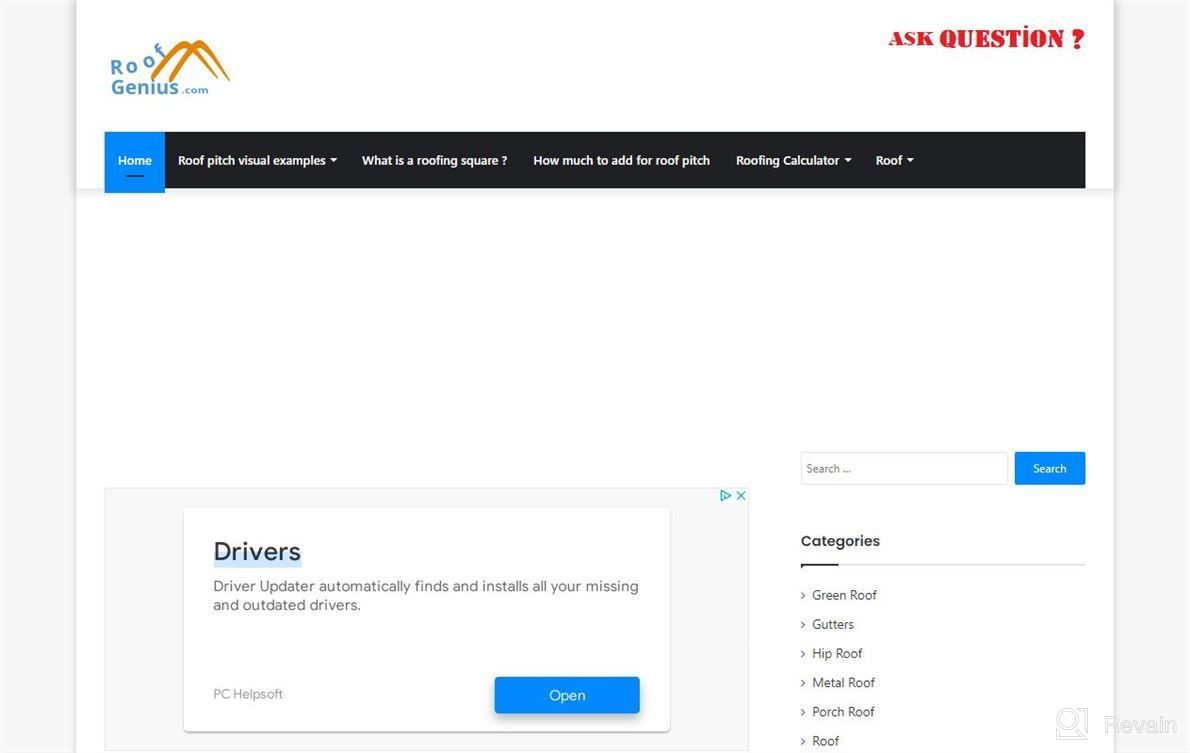Expand the Roof menu dropdown arrow
1190x753 pixels.
click(x=910, y=161)
